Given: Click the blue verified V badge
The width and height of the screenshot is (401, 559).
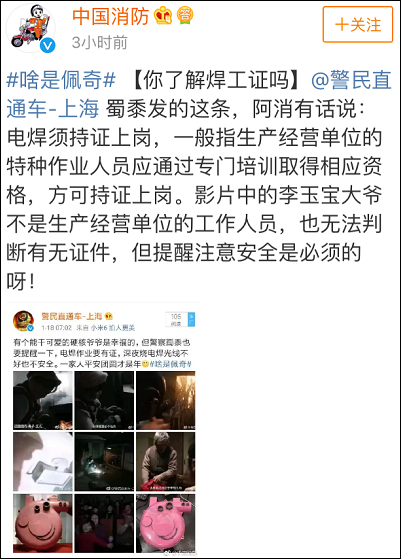Looking at the screenshot, I should click(47, 45).
